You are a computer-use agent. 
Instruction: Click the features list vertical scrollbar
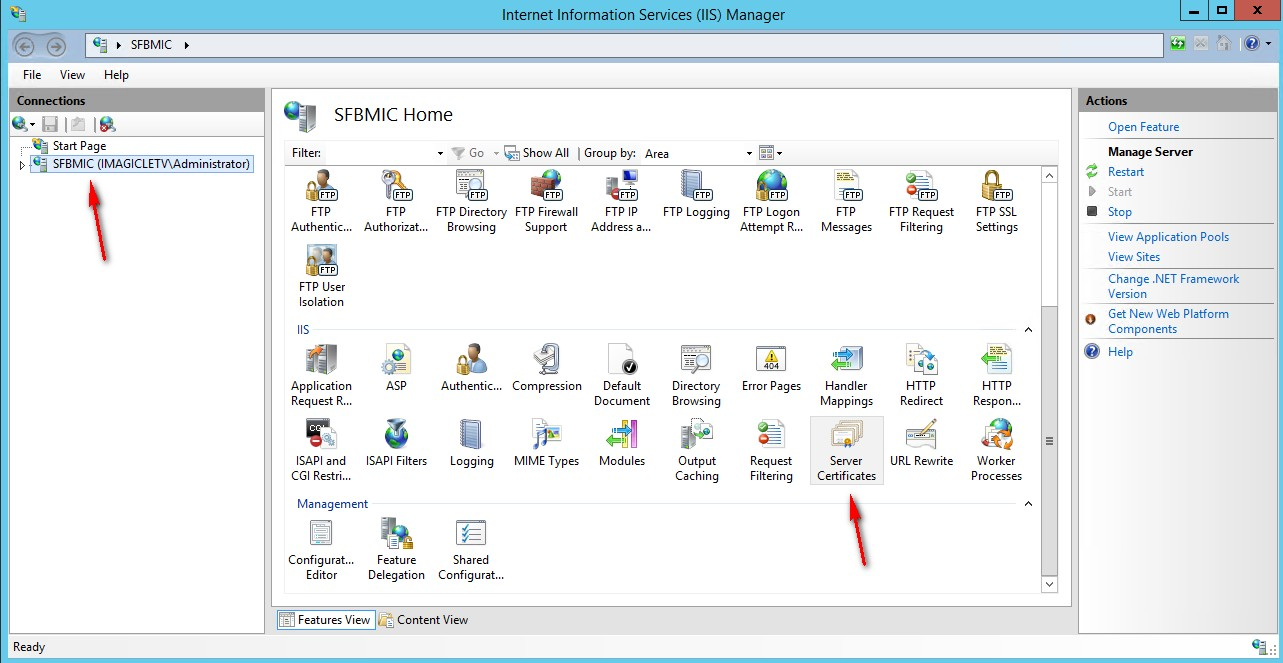click(1049, 440)
